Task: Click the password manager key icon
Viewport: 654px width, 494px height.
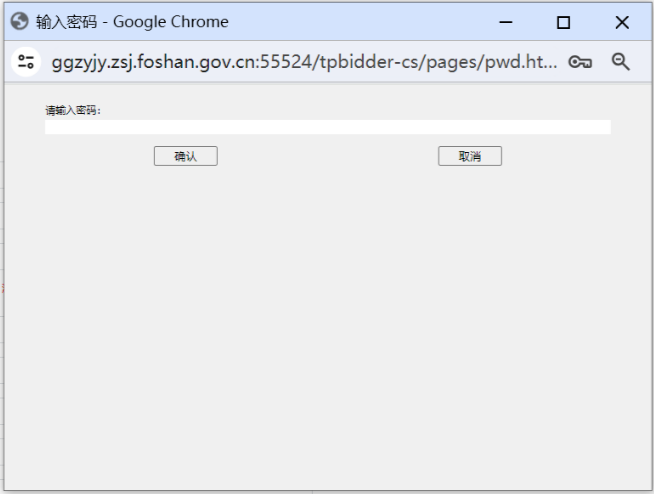Action: click(580, 62)
